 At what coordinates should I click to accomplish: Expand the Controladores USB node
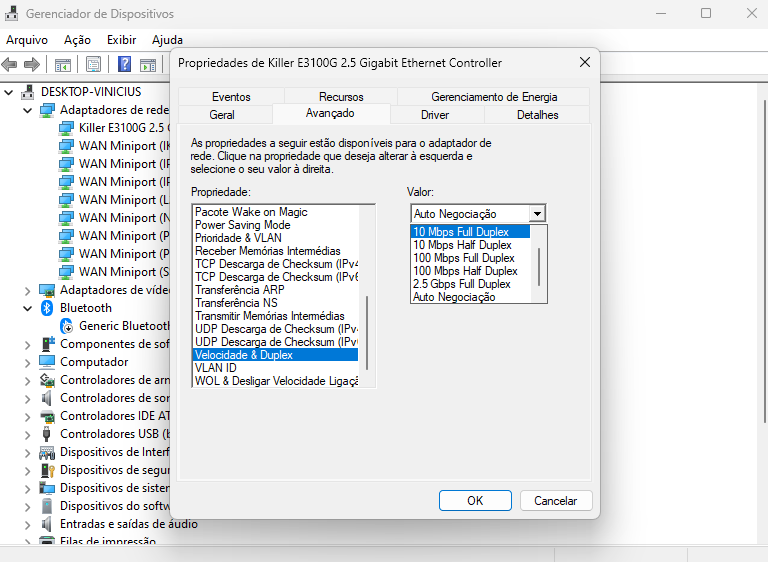(27, 434)
